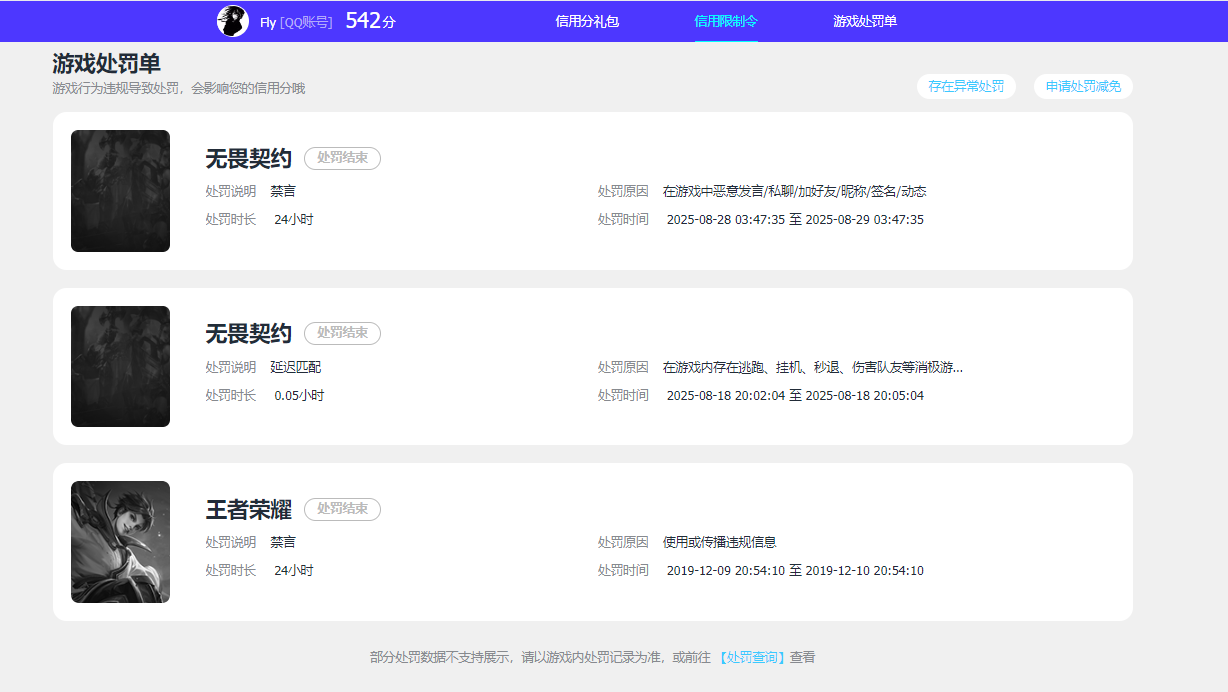Select the 无畏契约 game icon in first card
The image size is (1228, 692).
point(120,190)
